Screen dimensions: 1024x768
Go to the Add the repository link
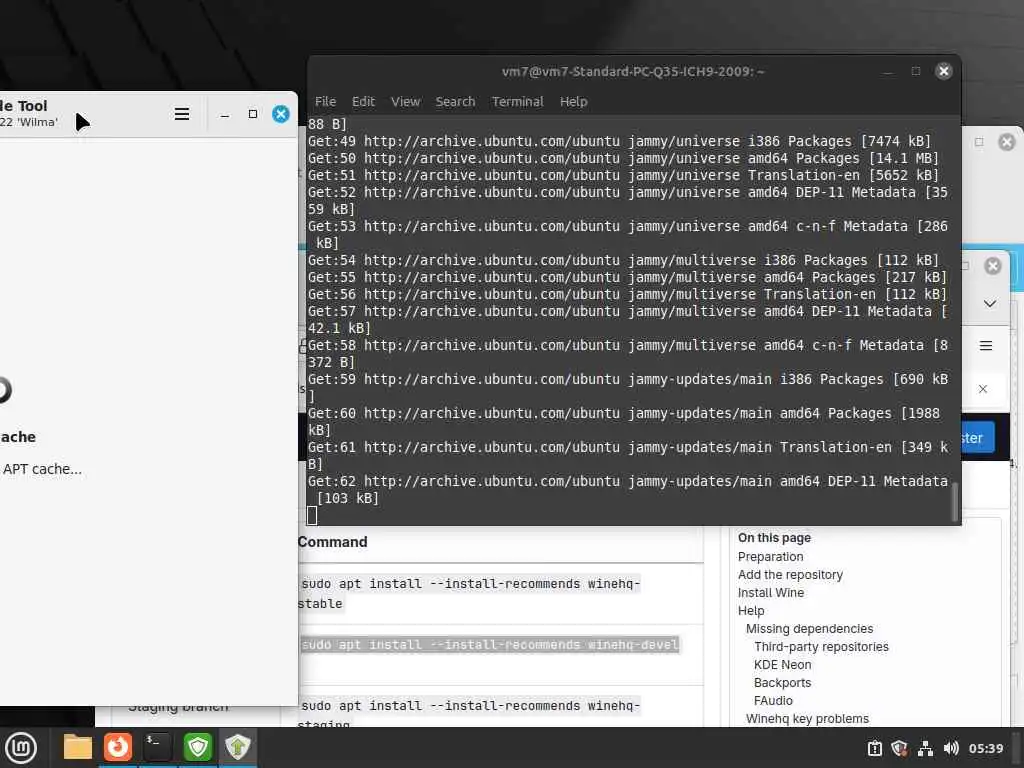click(x=790, y=575)
